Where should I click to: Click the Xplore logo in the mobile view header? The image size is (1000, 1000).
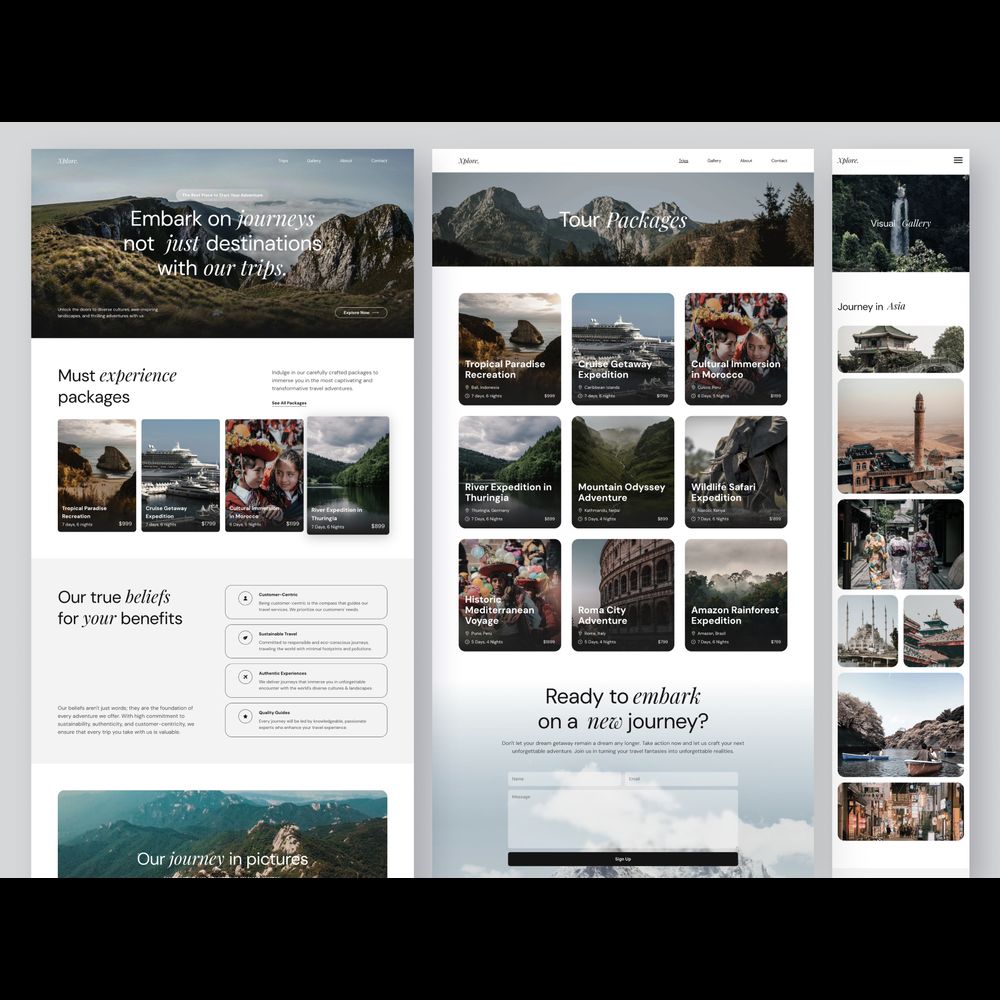848,160
